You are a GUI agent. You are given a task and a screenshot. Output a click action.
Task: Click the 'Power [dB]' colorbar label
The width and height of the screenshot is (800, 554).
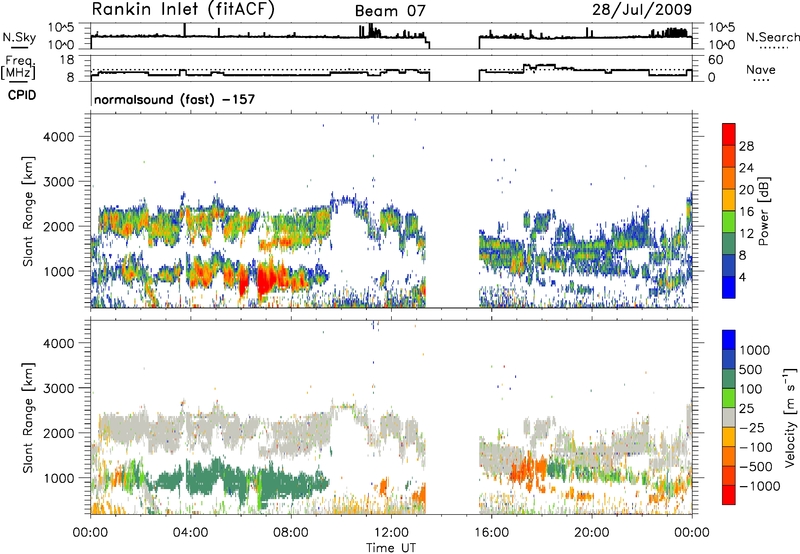[763, 211]
